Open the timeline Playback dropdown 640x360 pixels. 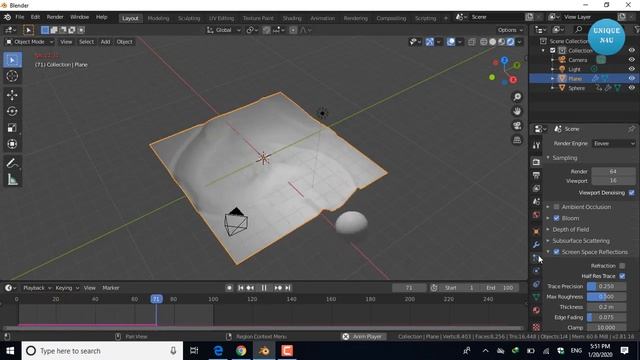(x=37, y=288)
